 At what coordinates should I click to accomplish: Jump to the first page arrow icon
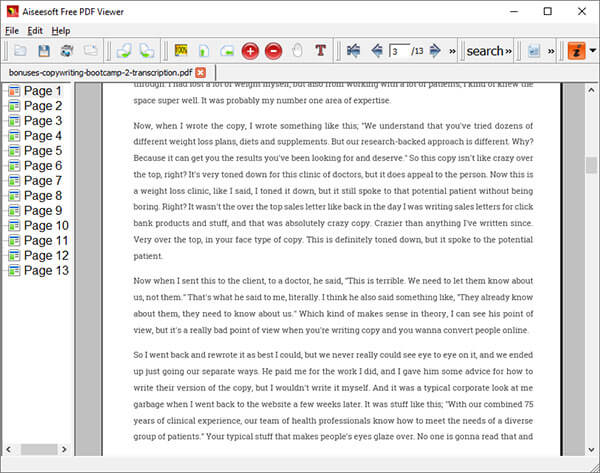(x=353, y=51)
